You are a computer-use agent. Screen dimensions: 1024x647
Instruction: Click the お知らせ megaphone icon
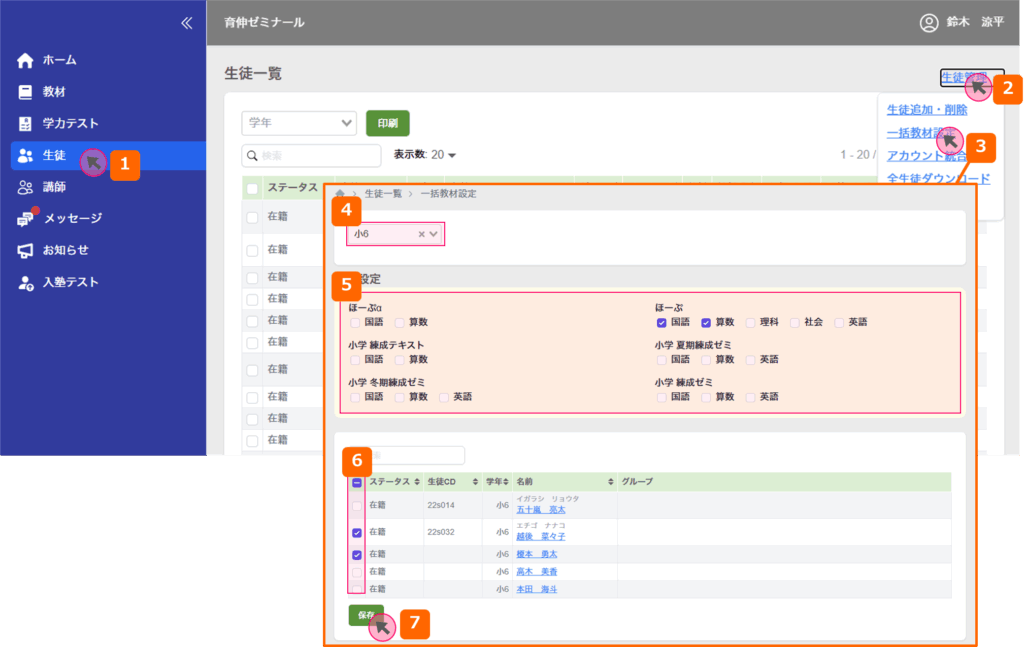pyautogui.click(x=26, y=250)
